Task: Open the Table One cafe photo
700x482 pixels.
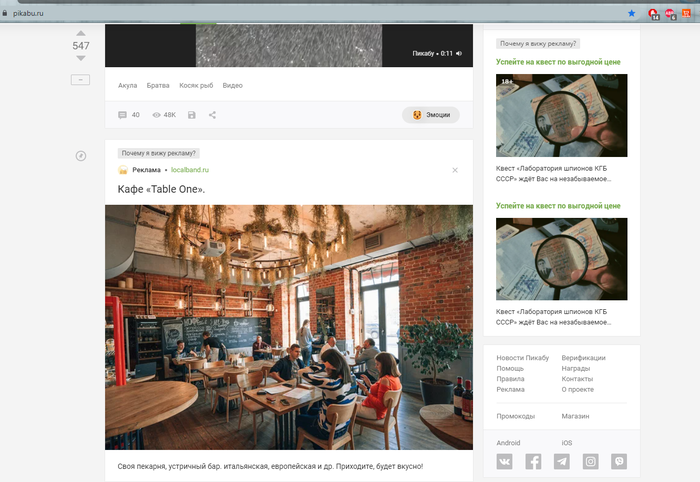Action: point(289,327)
